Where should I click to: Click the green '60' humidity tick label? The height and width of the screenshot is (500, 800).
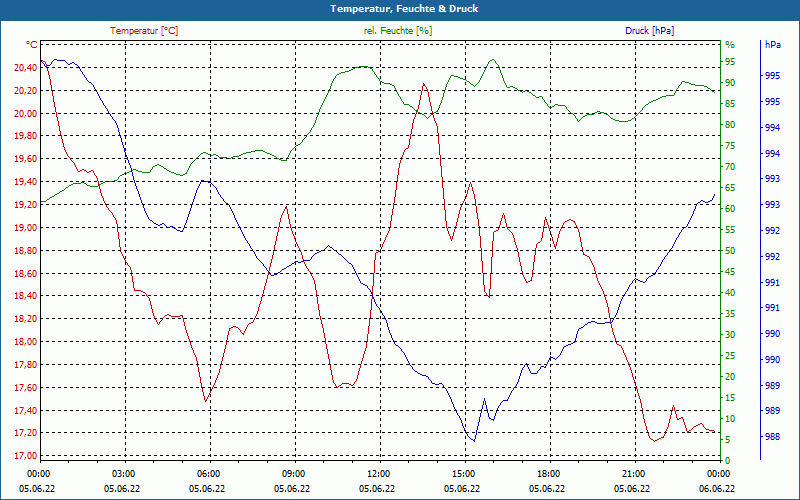click(730, 209)
